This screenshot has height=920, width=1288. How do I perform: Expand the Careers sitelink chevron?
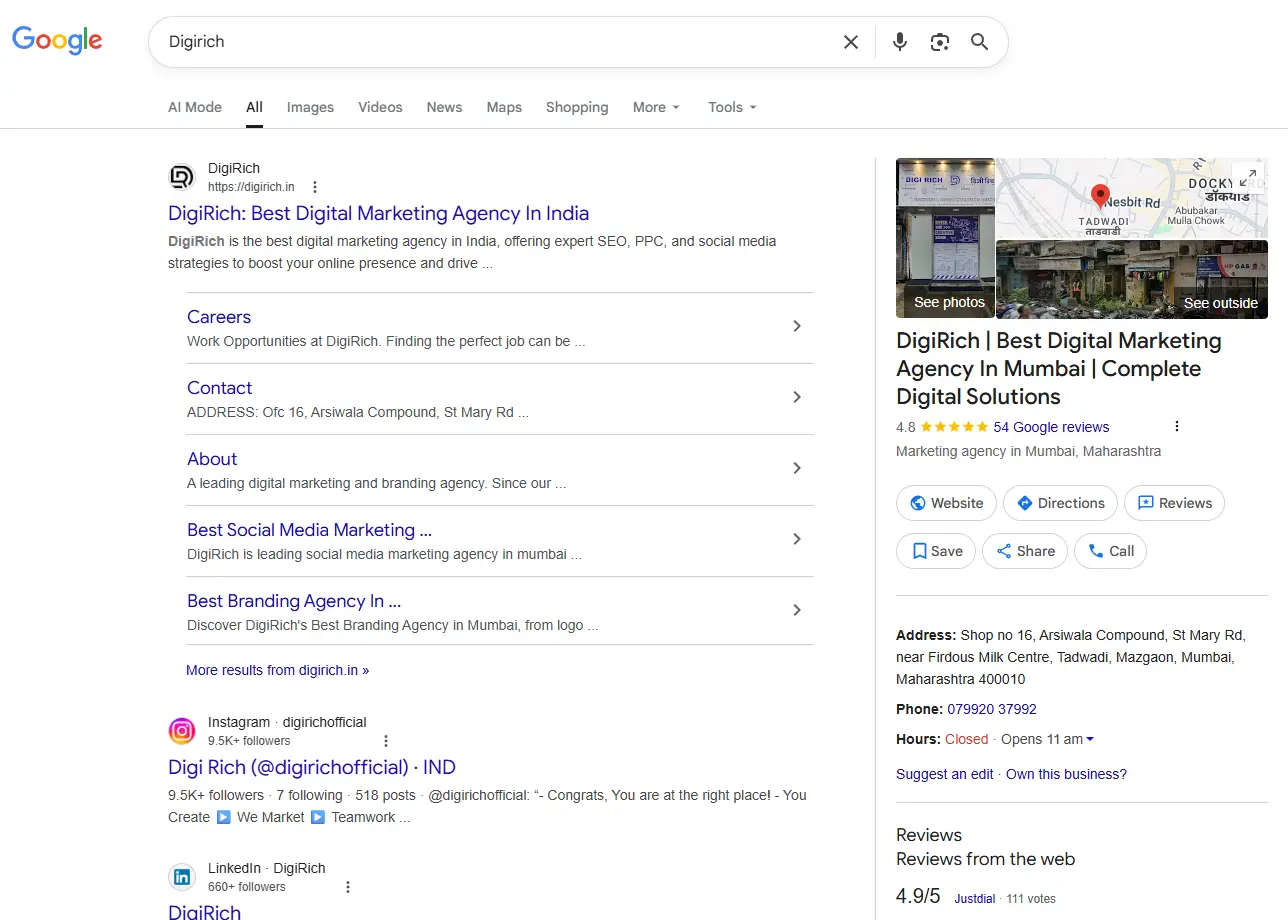[797, 326]
